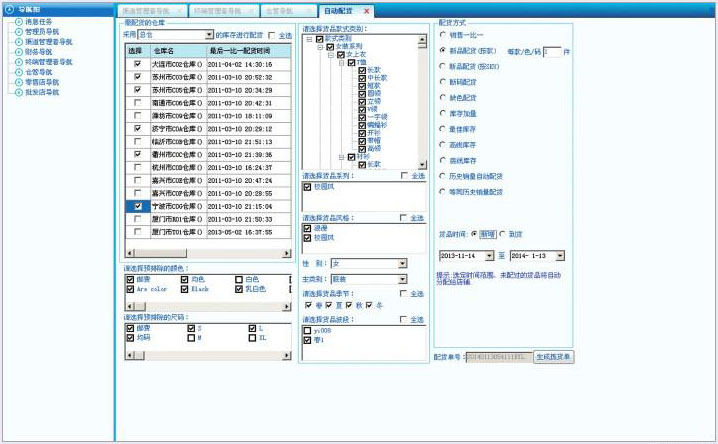The width and height of the screenshot is (718, 444).
Task: Uncheck 中长款 in the style tree
Action: (362, 78)
